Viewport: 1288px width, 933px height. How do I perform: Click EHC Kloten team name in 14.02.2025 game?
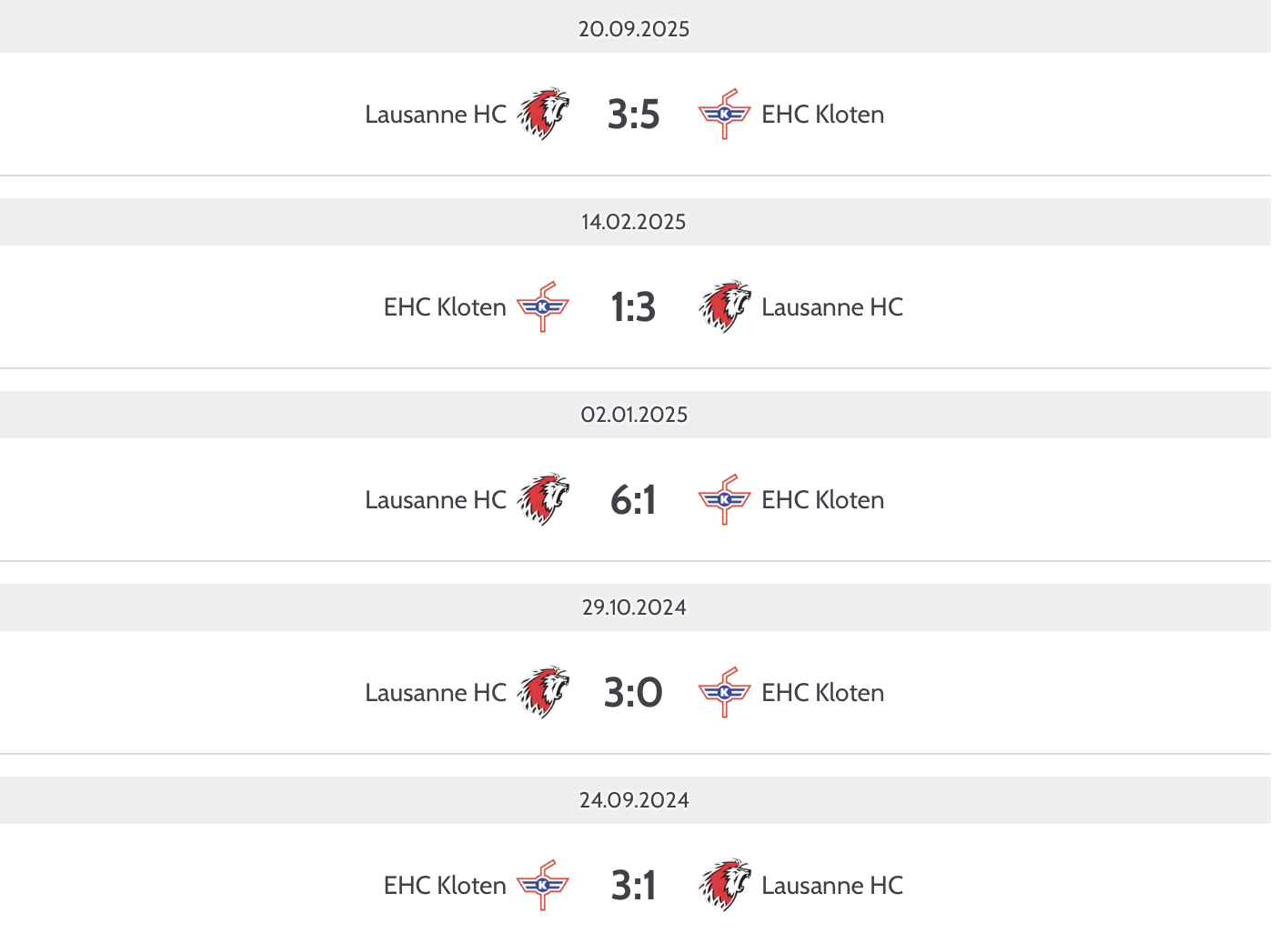pos(445,307)
